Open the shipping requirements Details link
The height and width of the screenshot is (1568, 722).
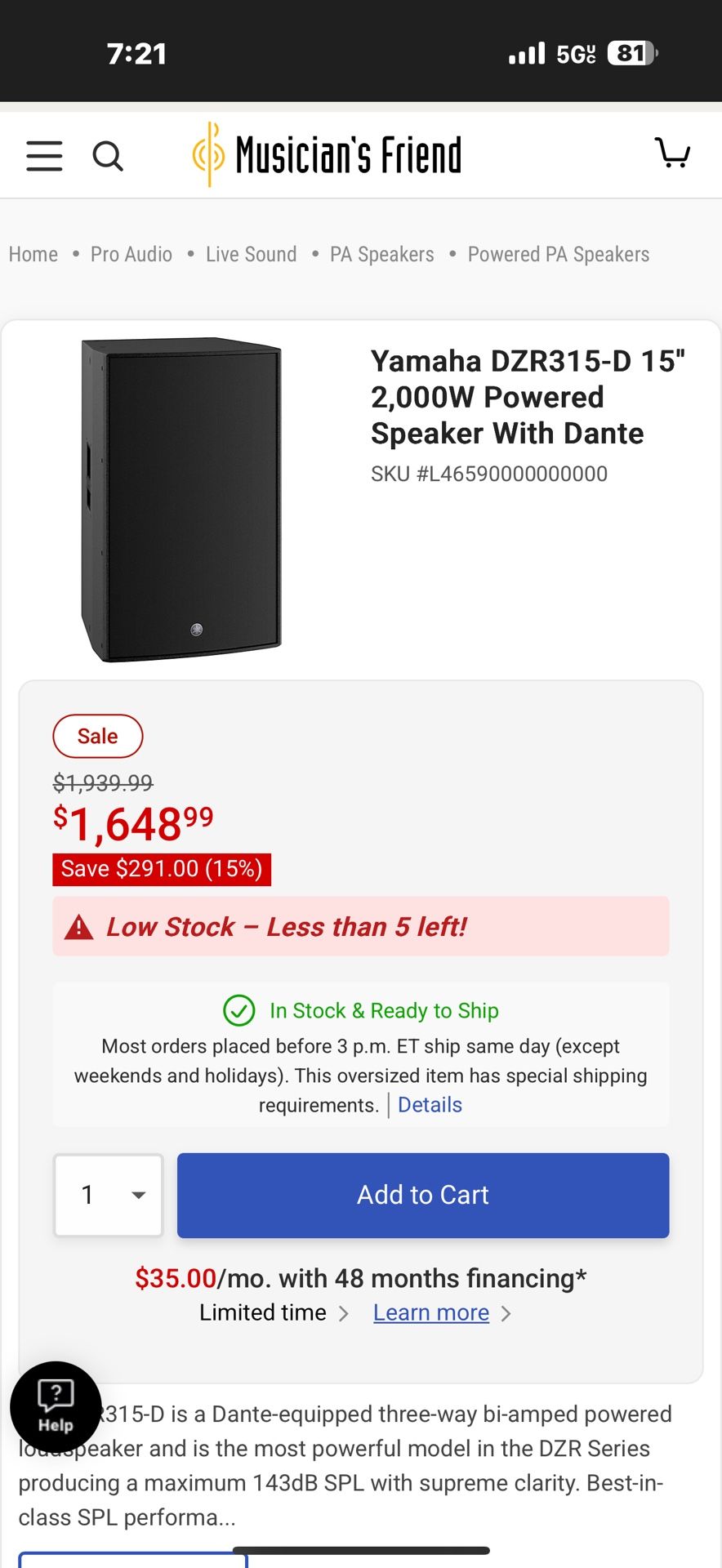(x=430, y=1104)
